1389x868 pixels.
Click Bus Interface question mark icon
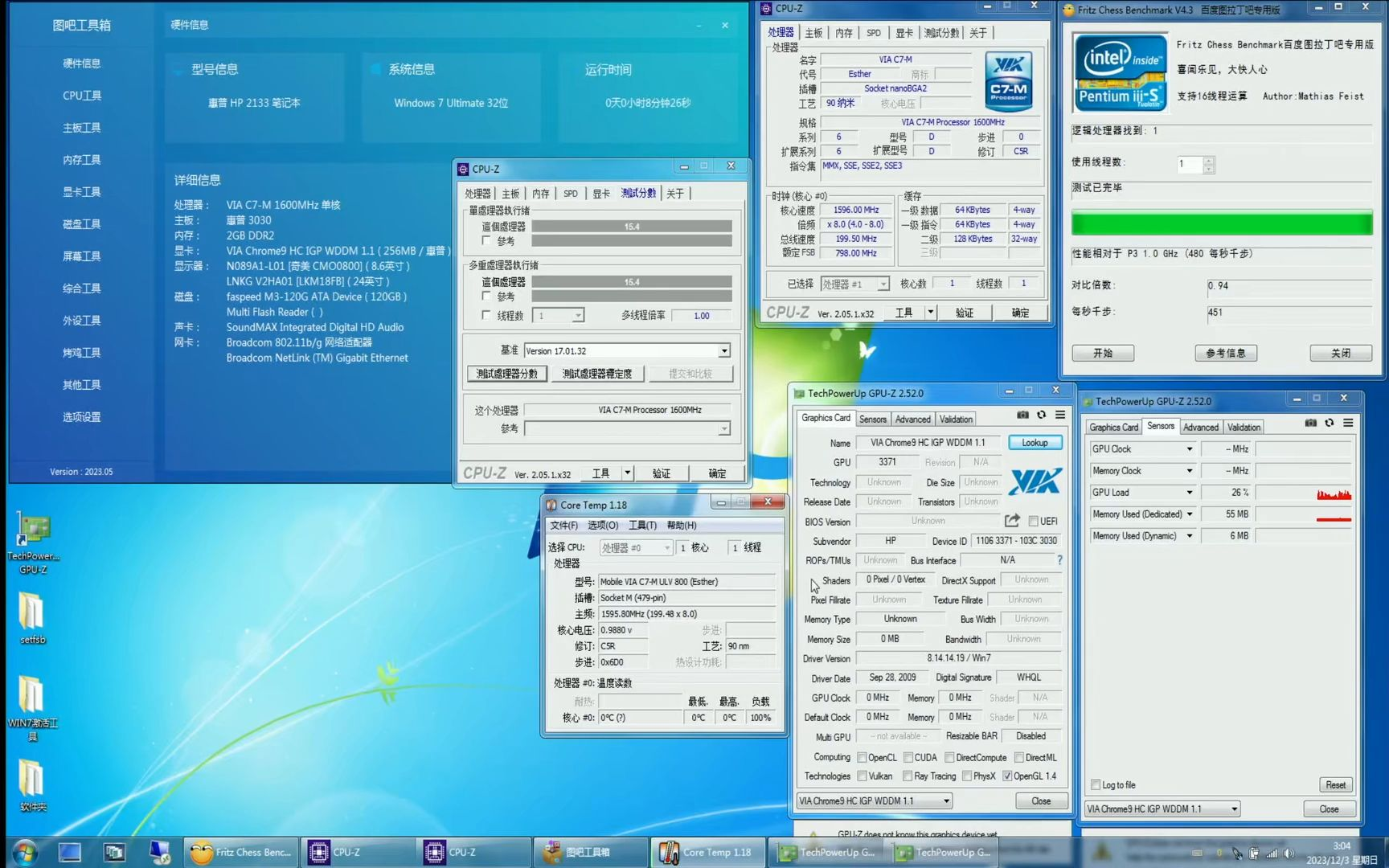point(1059,560)
